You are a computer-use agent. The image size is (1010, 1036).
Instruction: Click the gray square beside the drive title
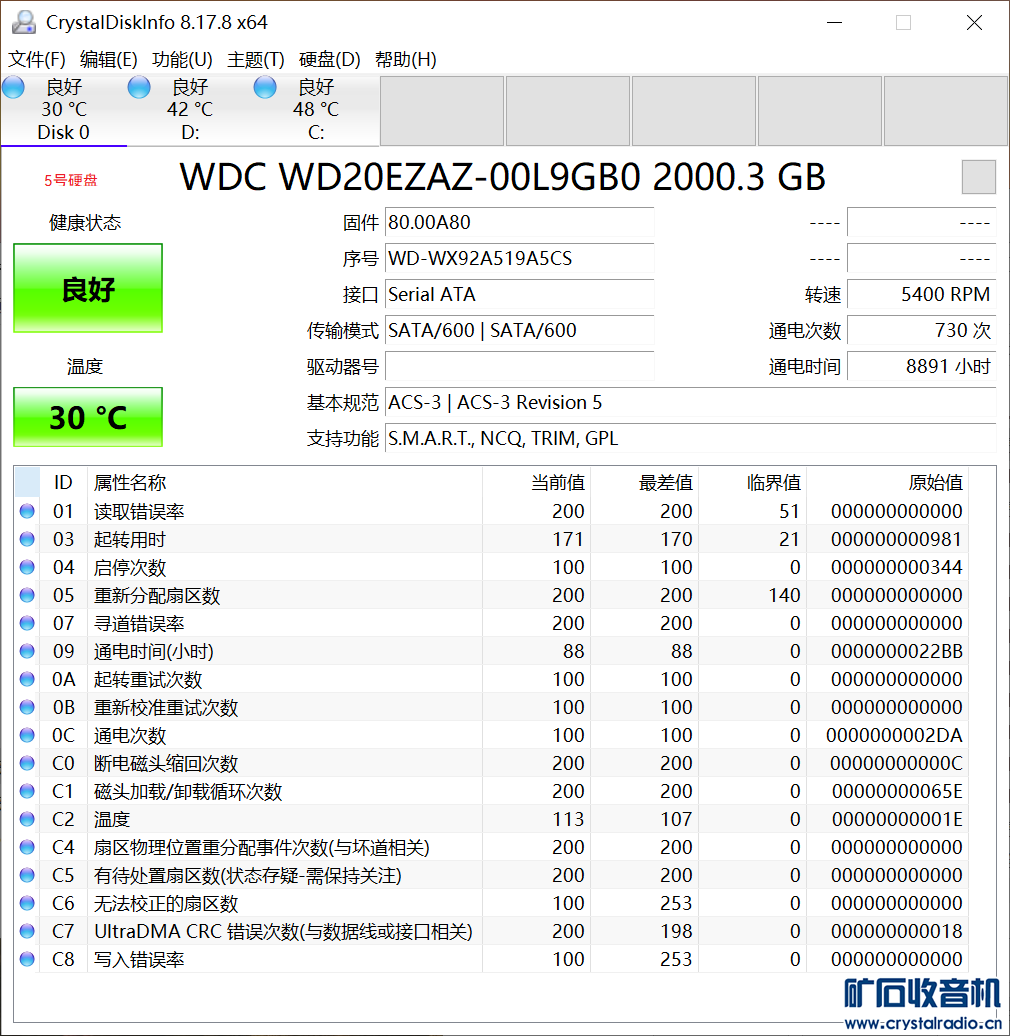pos(978,176)
